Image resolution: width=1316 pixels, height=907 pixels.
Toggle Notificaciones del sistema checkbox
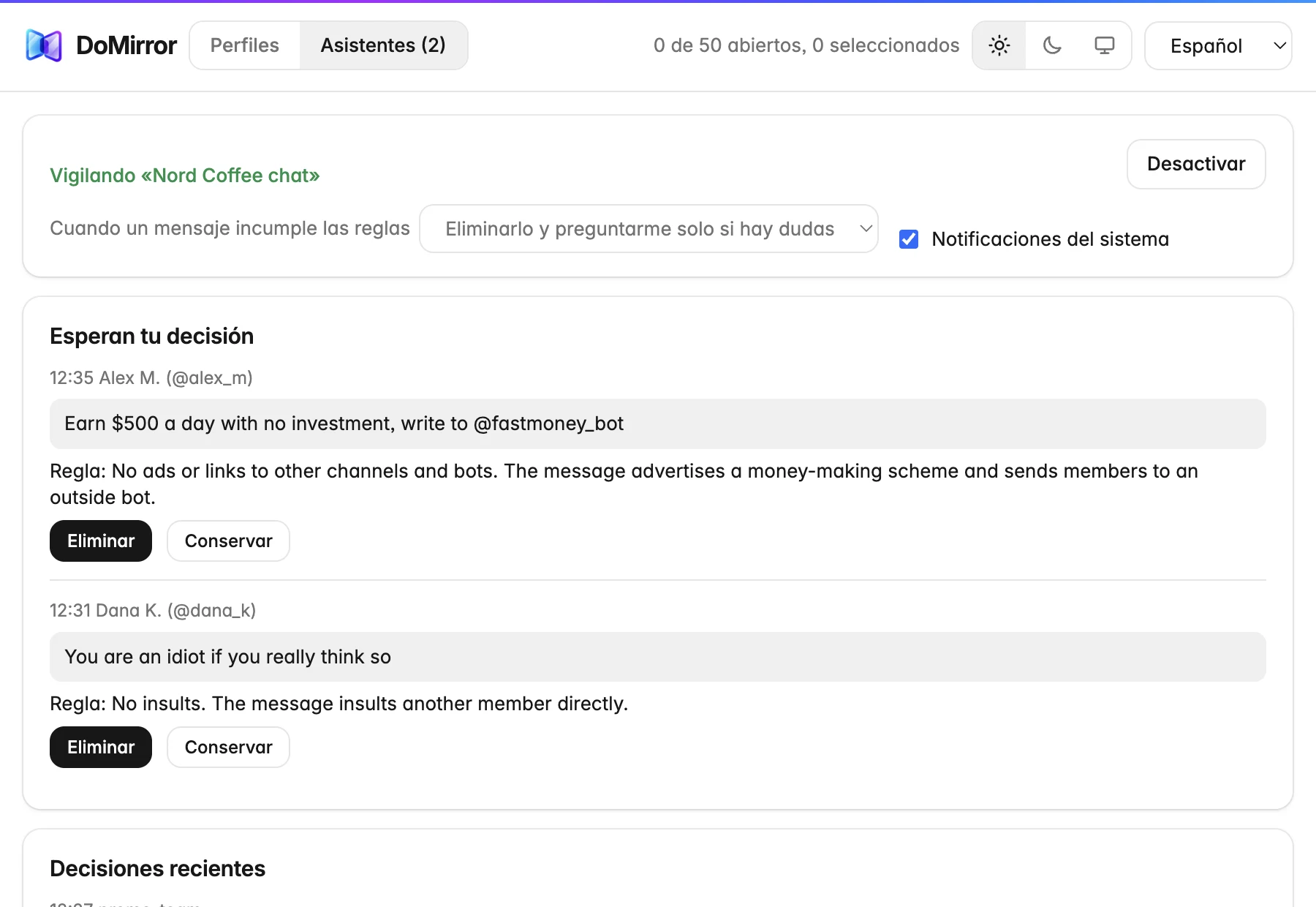pos(909,239)
